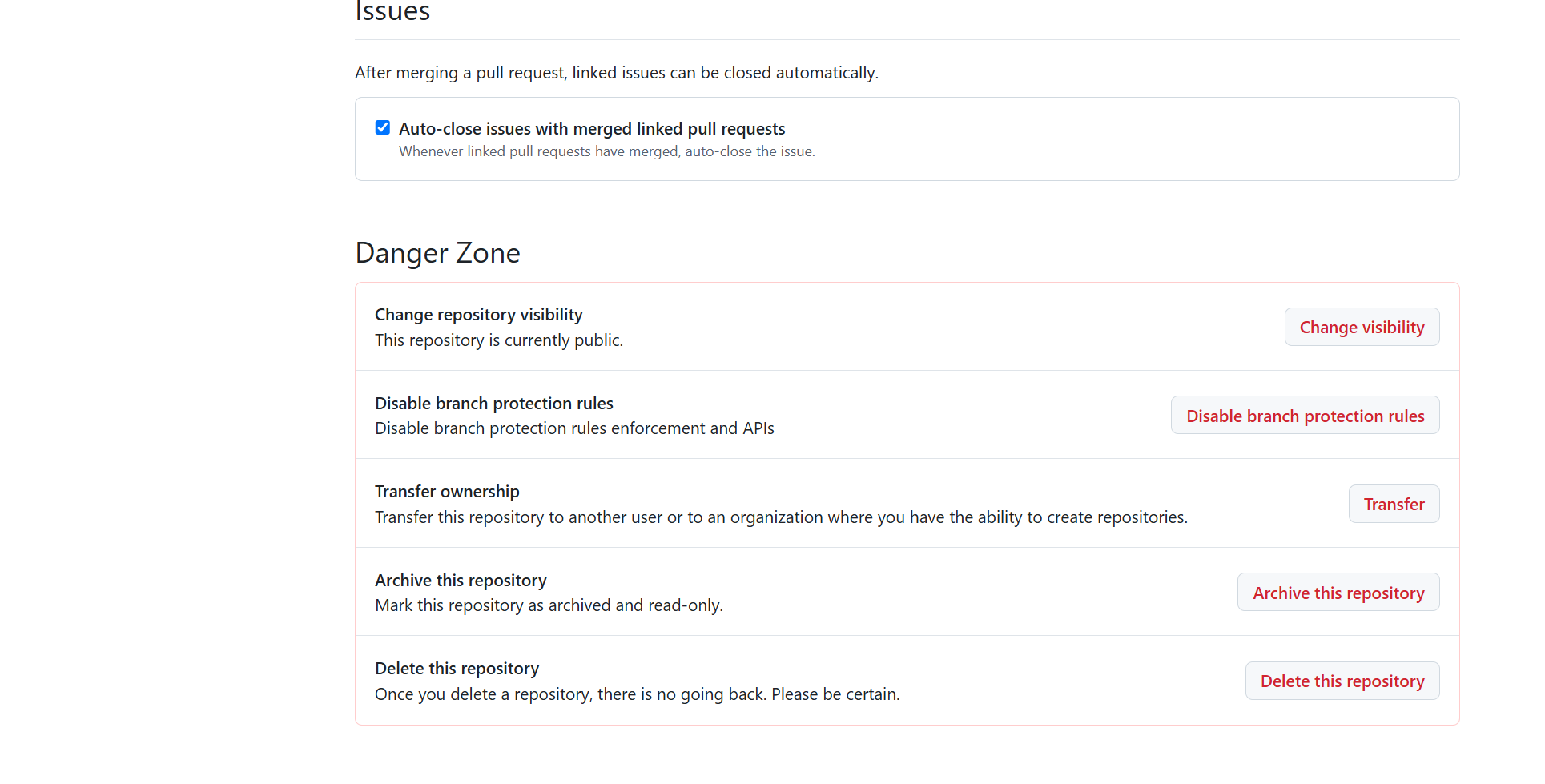Screen dimensions: 1545x784
Task: Click the Transfer button
Action: (1394, 504)
